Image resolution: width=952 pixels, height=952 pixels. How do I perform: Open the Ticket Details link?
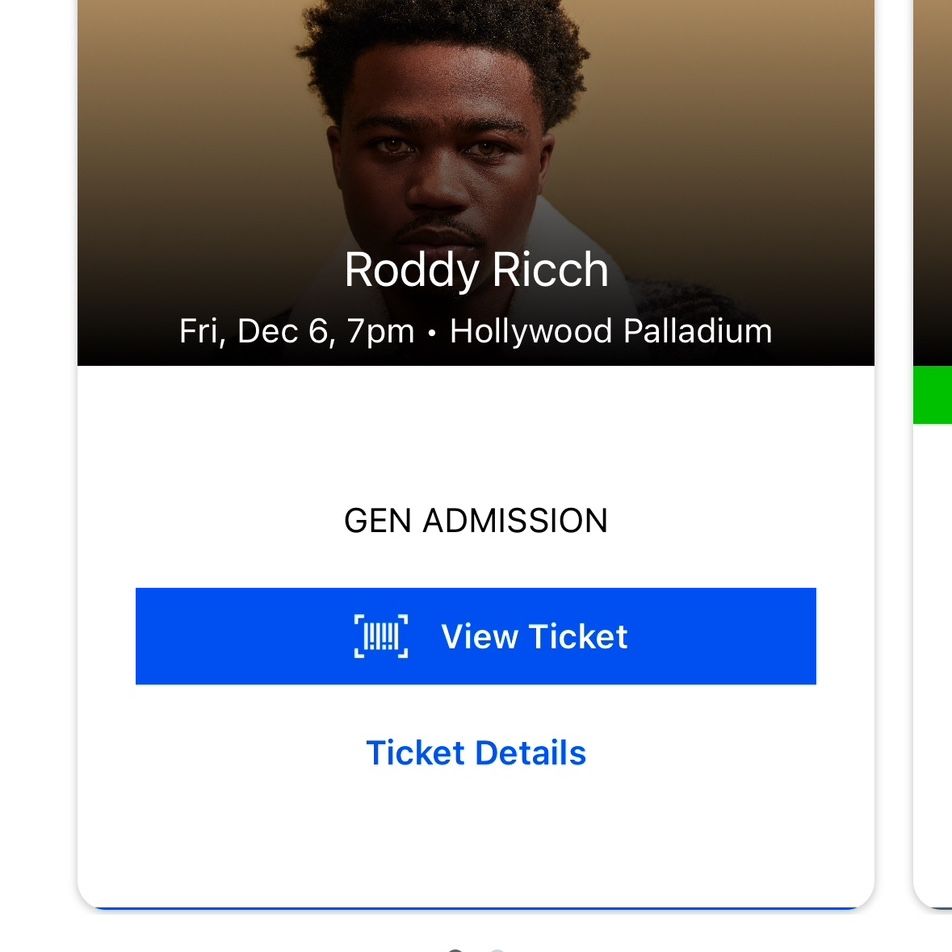pos(475,753)
